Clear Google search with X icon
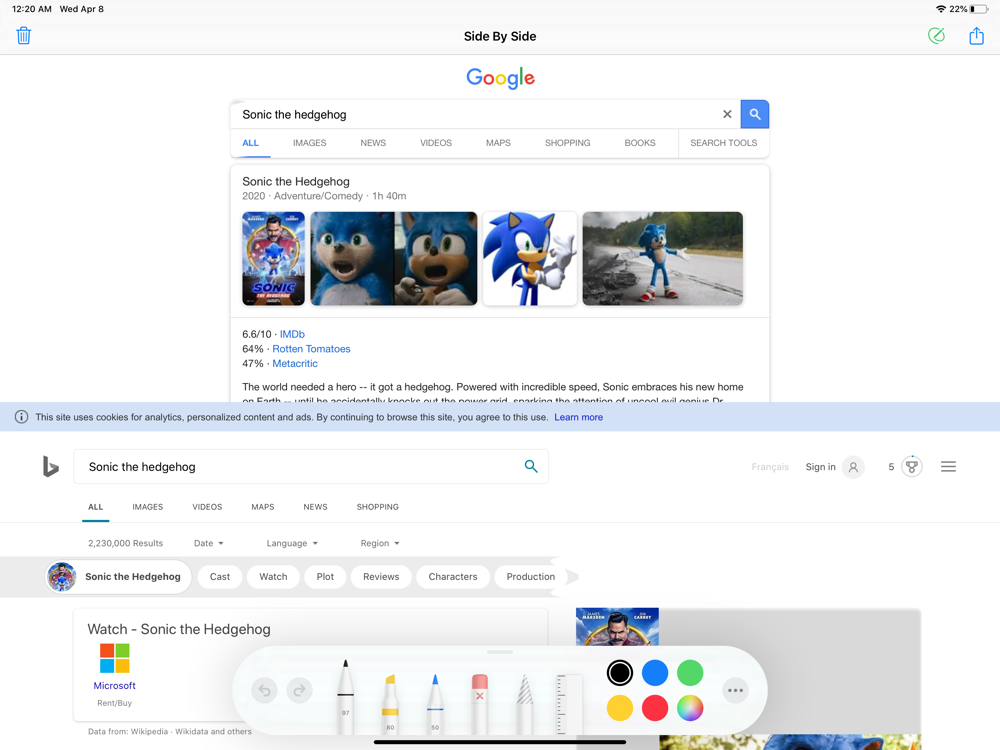1000x750 pixels. point(727,114)
